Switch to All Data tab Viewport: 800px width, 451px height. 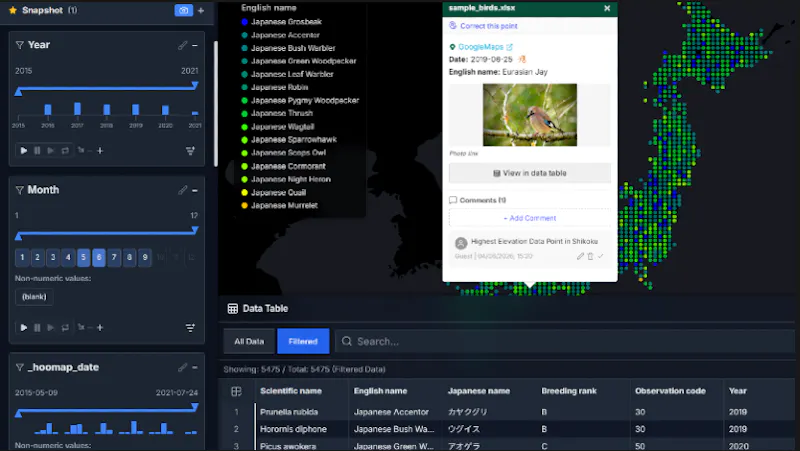(249, 341)
